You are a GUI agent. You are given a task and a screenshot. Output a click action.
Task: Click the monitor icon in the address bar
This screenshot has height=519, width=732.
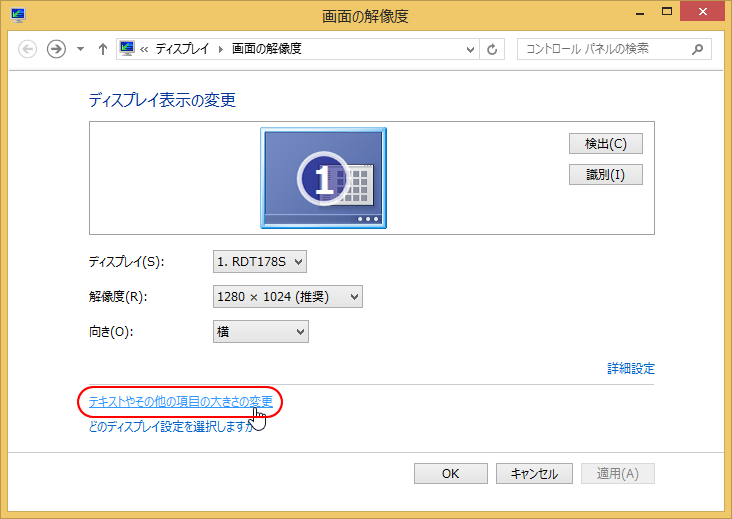(x=127, y=49)
